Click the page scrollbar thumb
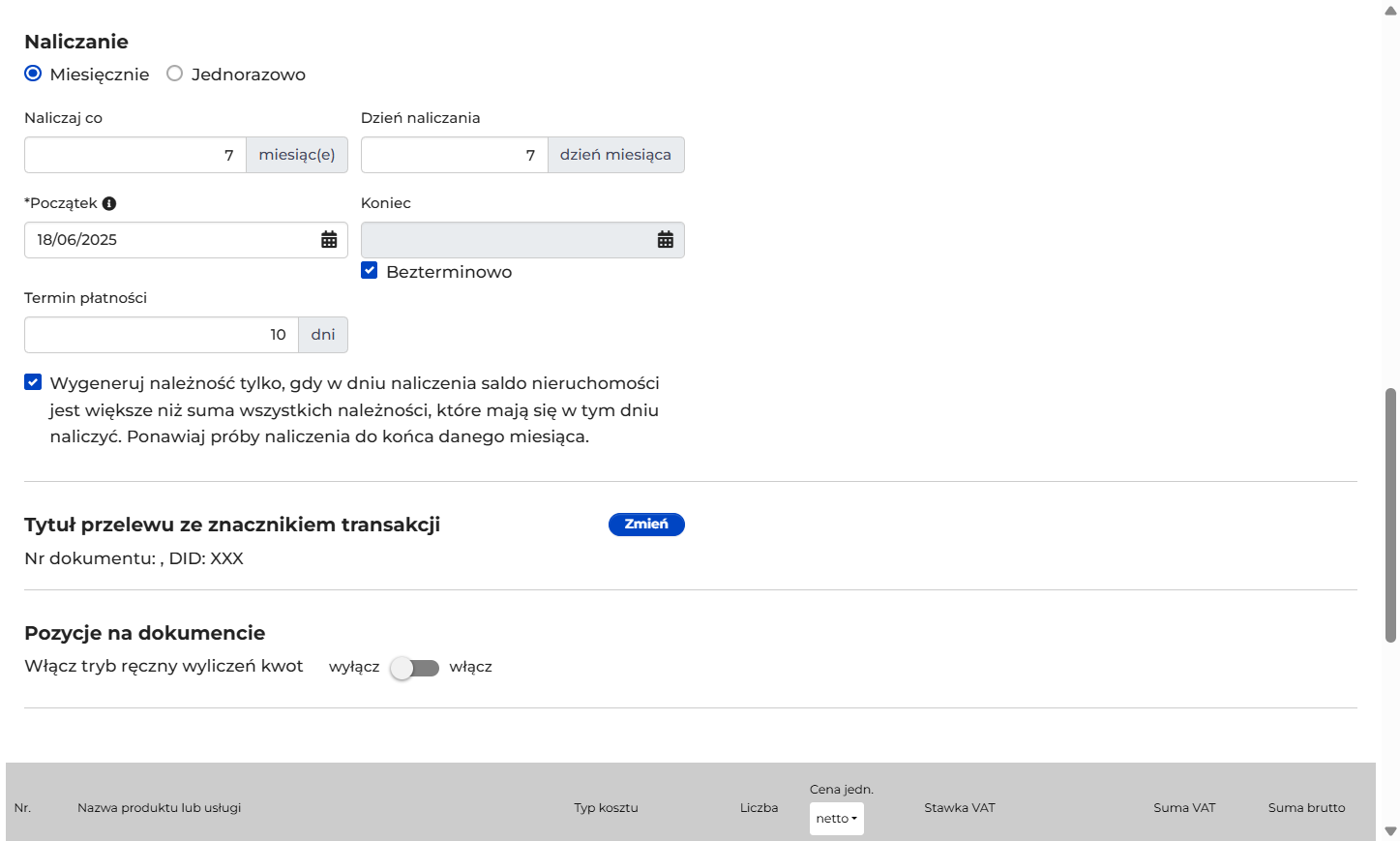Viewport: 1400px width, 841px height. [1390, 515]
